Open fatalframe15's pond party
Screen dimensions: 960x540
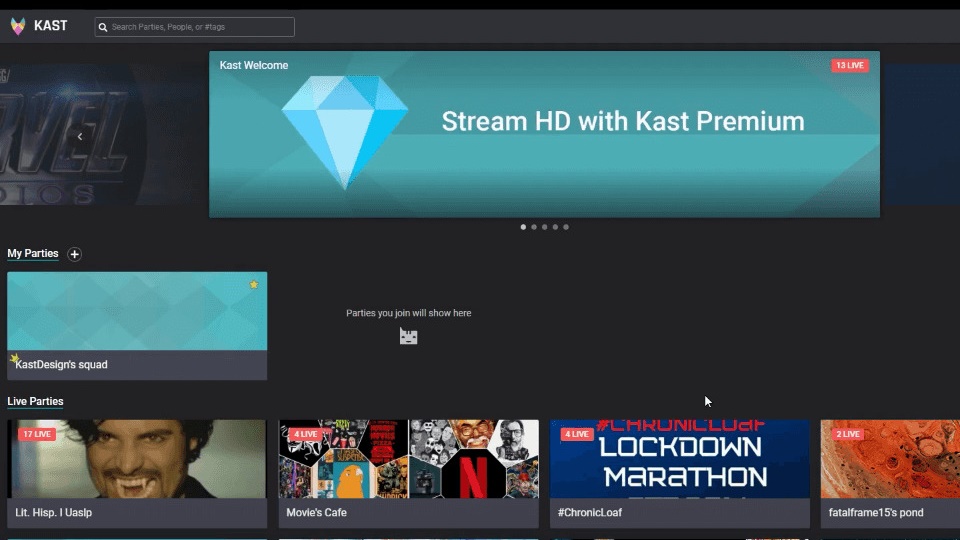click(x=889, y=460)
